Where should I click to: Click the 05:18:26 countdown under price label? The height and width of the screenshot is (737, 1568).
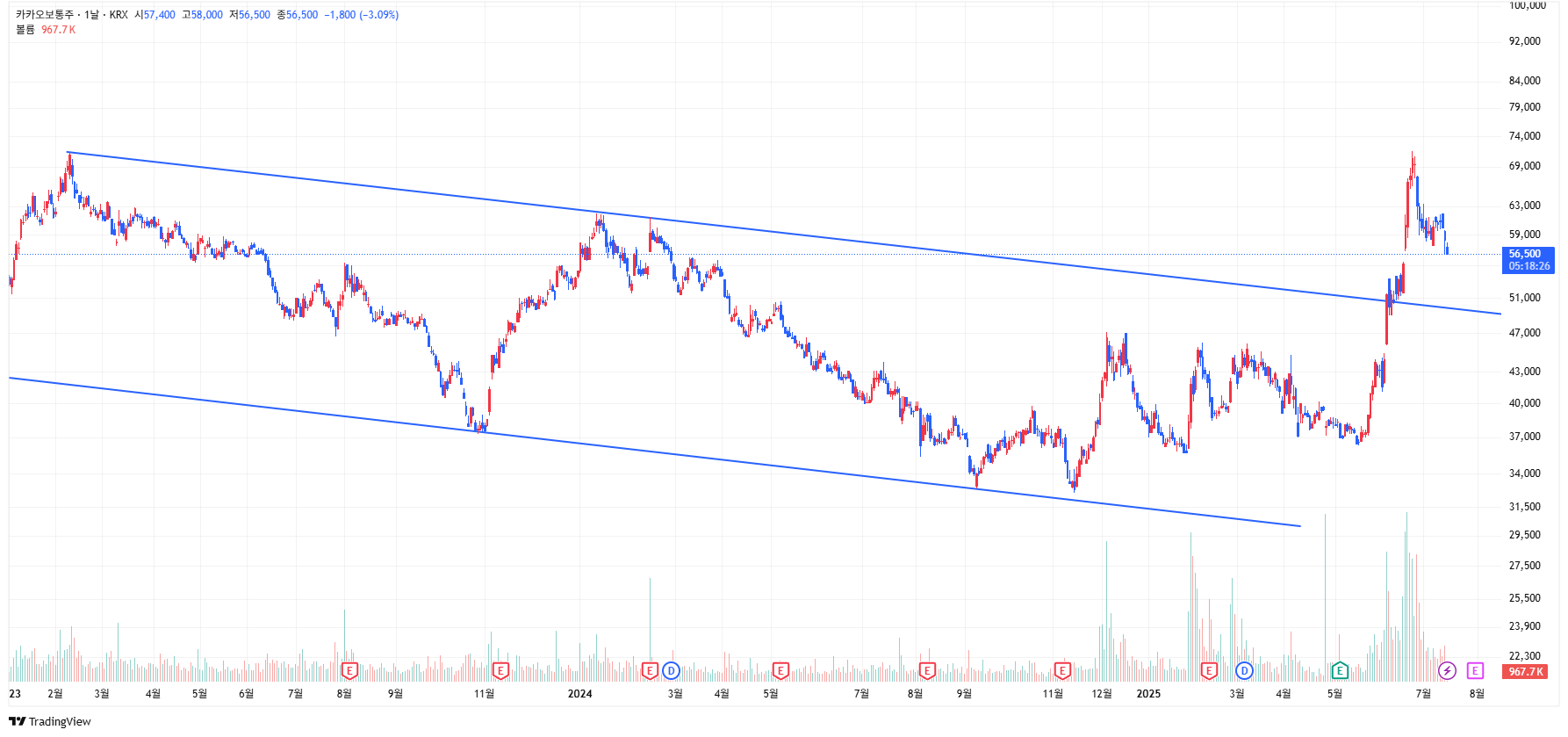point(1529,266)
